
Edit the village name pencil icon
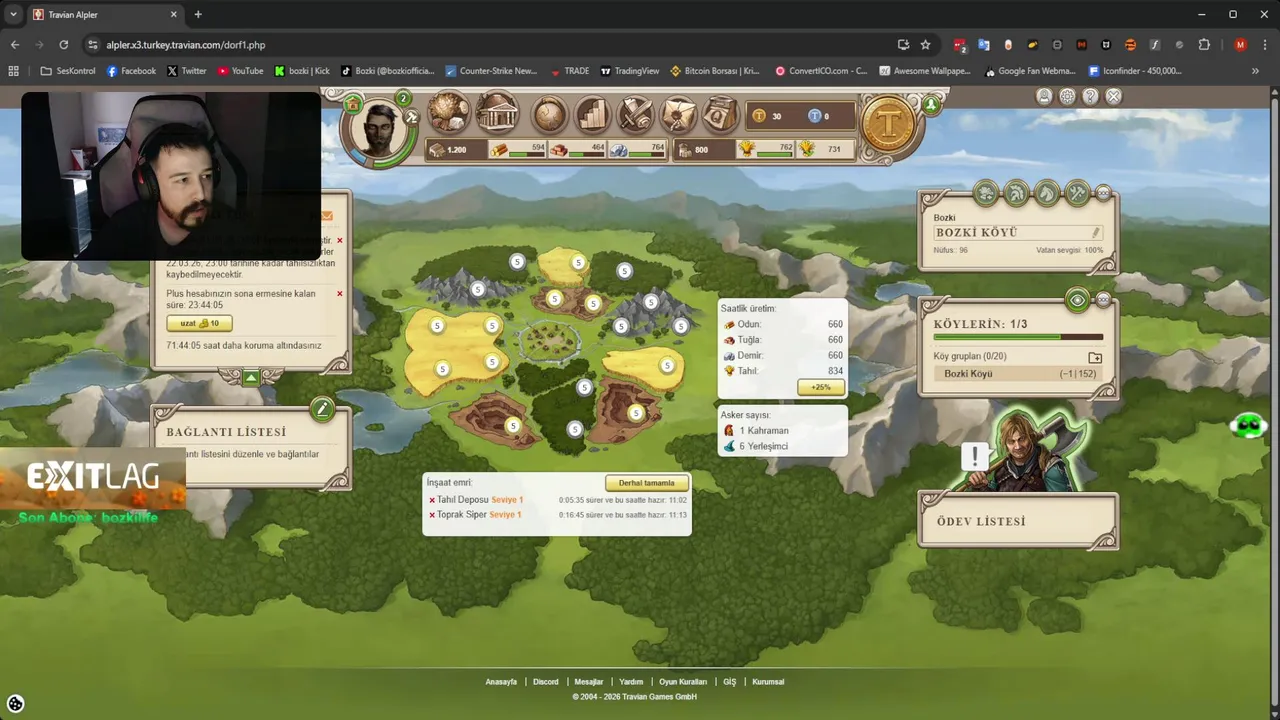click(x=1095, y=233)
